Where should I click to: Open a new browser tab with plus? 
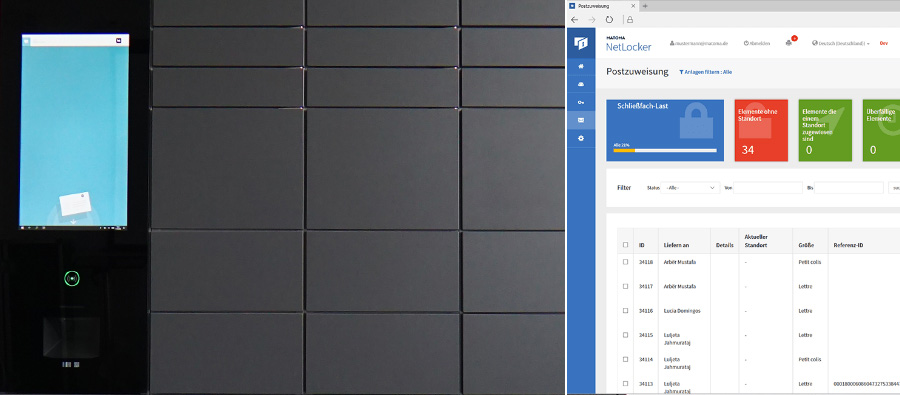click(645, 6)
